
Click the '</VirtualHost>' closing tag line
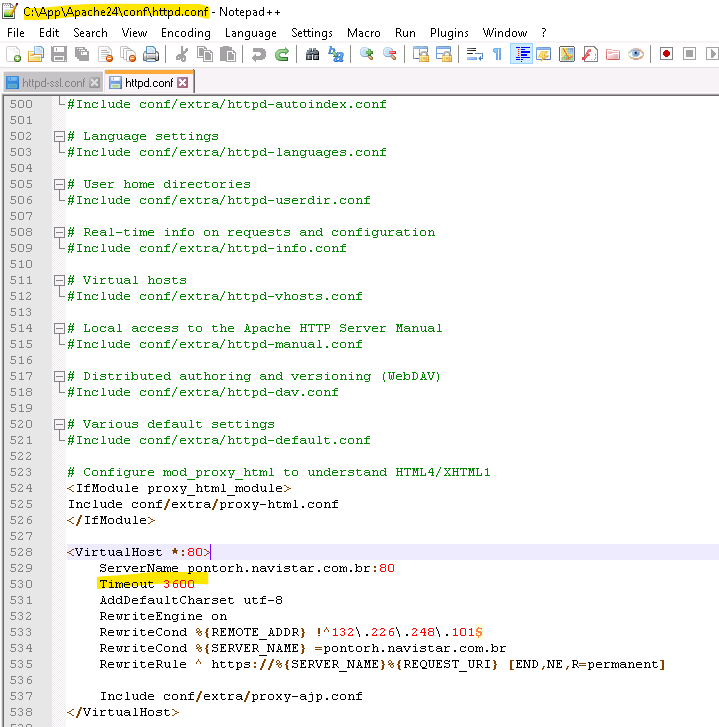[123, 712]
